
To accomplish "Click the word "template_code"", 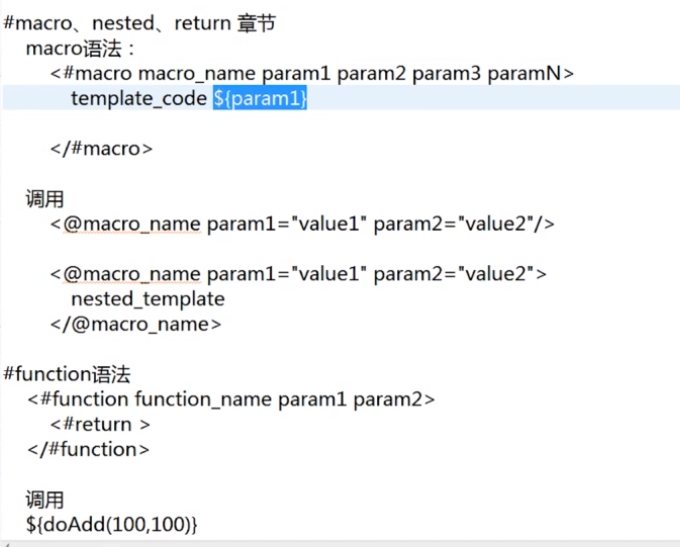I will tap(139, 99).
